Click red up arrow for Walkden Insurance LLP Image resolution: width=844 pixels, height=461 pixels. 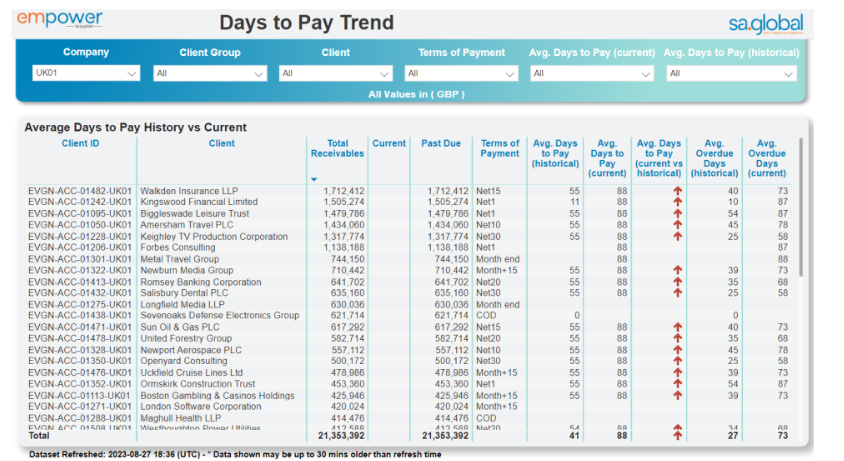click(x=678, y=191)
